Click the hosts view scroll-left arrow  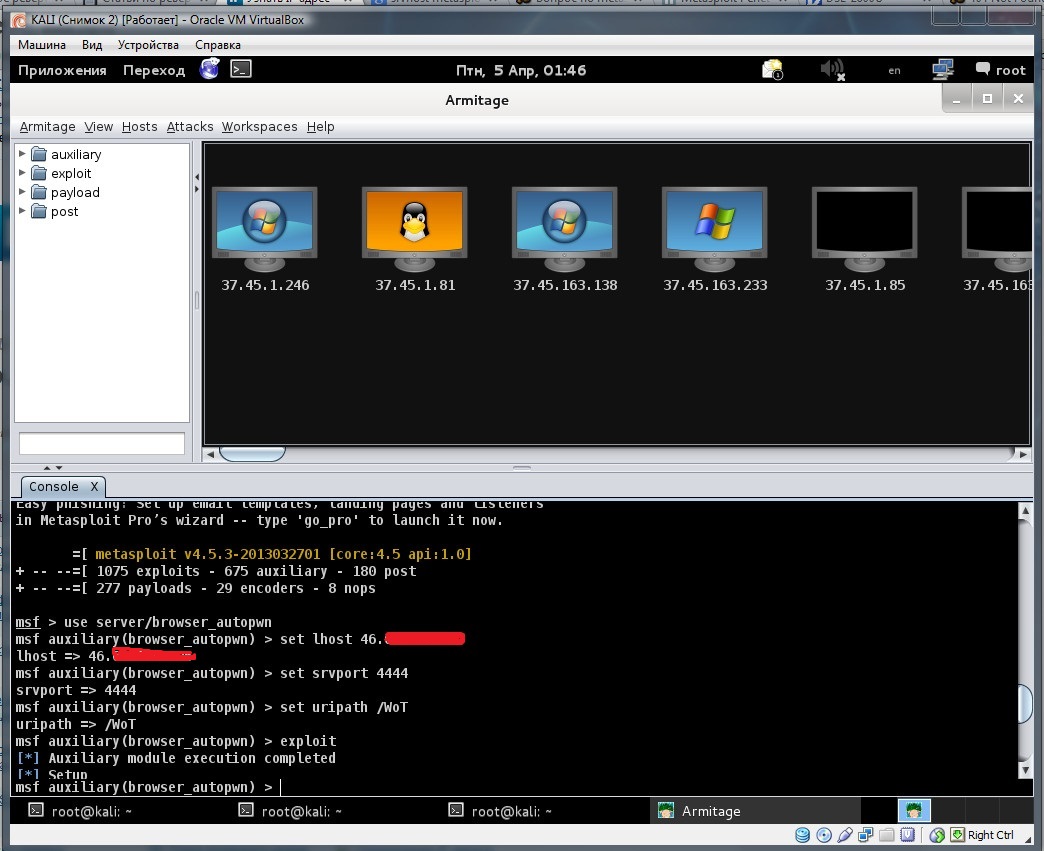210,454
